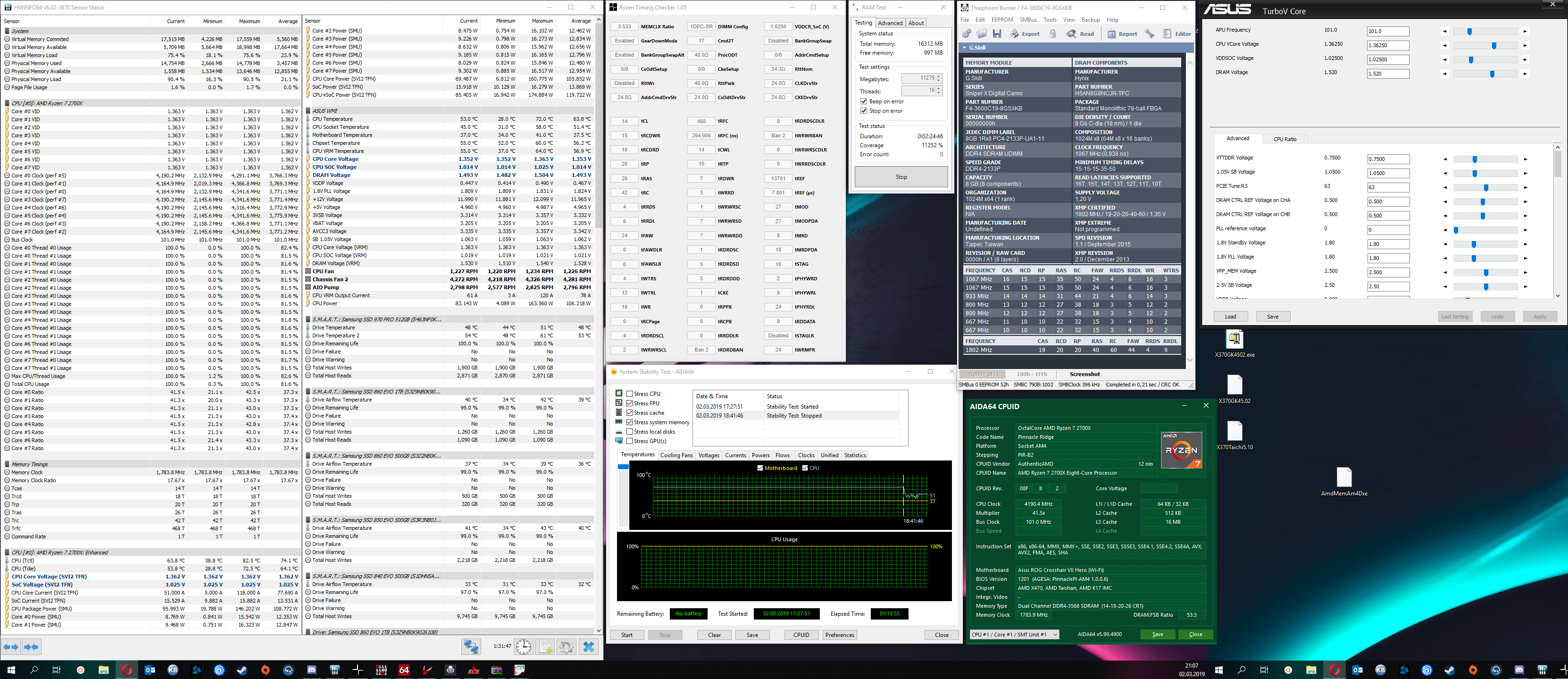
Task: Click the Thaiphoon Burner save floppy icon
Action: point(997,34)
